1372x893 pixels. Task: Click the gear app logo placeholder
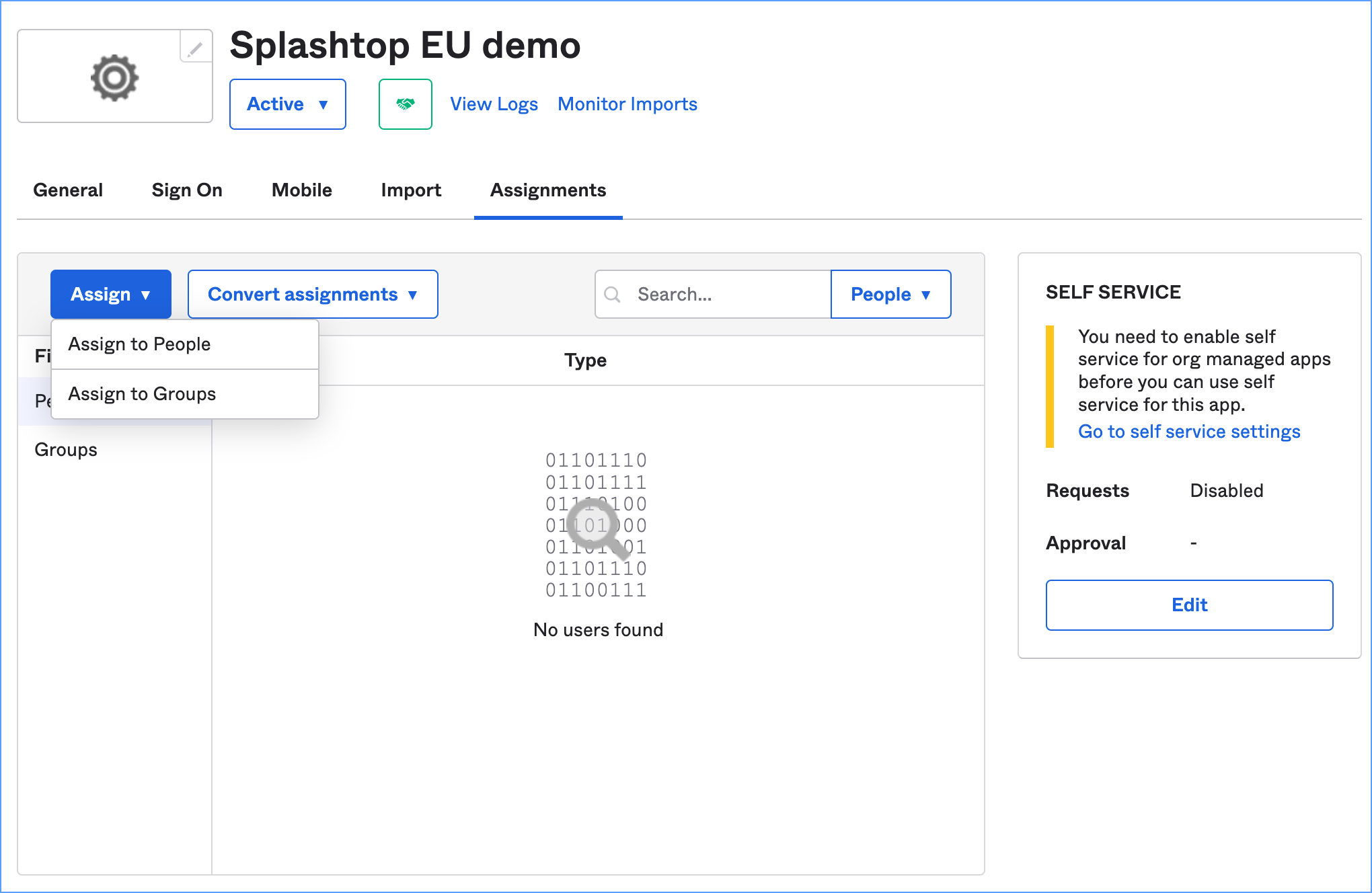pos(115,77)
